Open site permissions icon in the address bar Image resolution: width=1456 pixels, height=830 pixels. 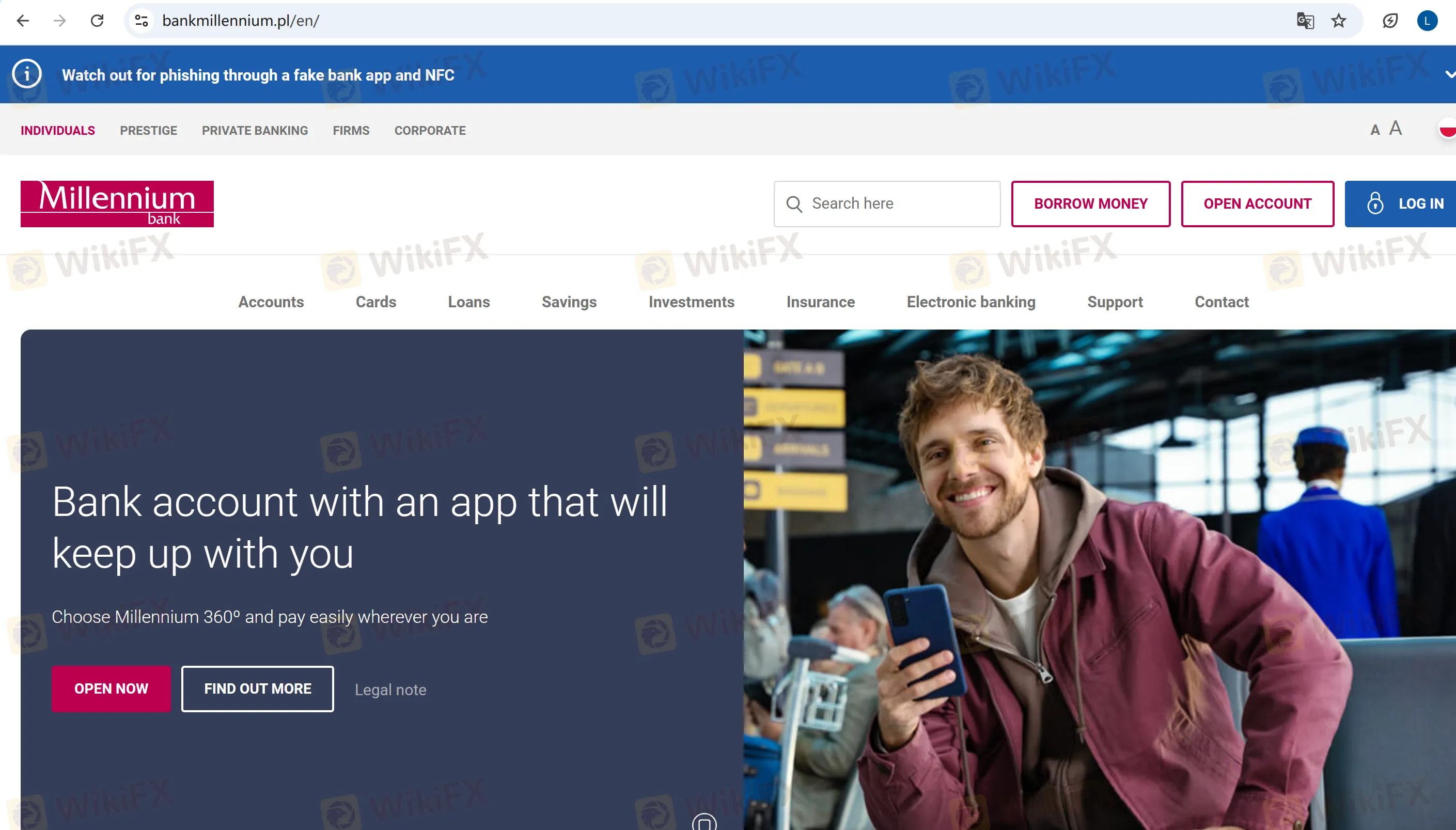coord(142,21)
